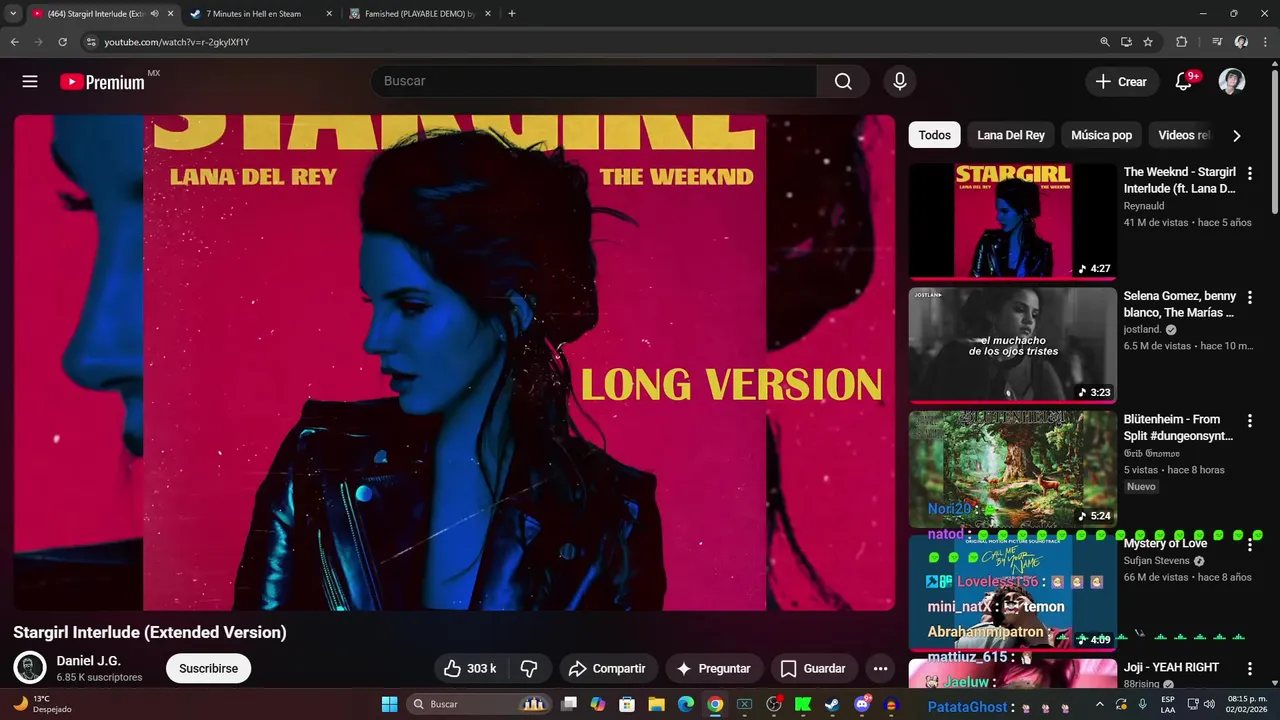
Task: Go back in browser history
Action: click(x=14, y=42)
